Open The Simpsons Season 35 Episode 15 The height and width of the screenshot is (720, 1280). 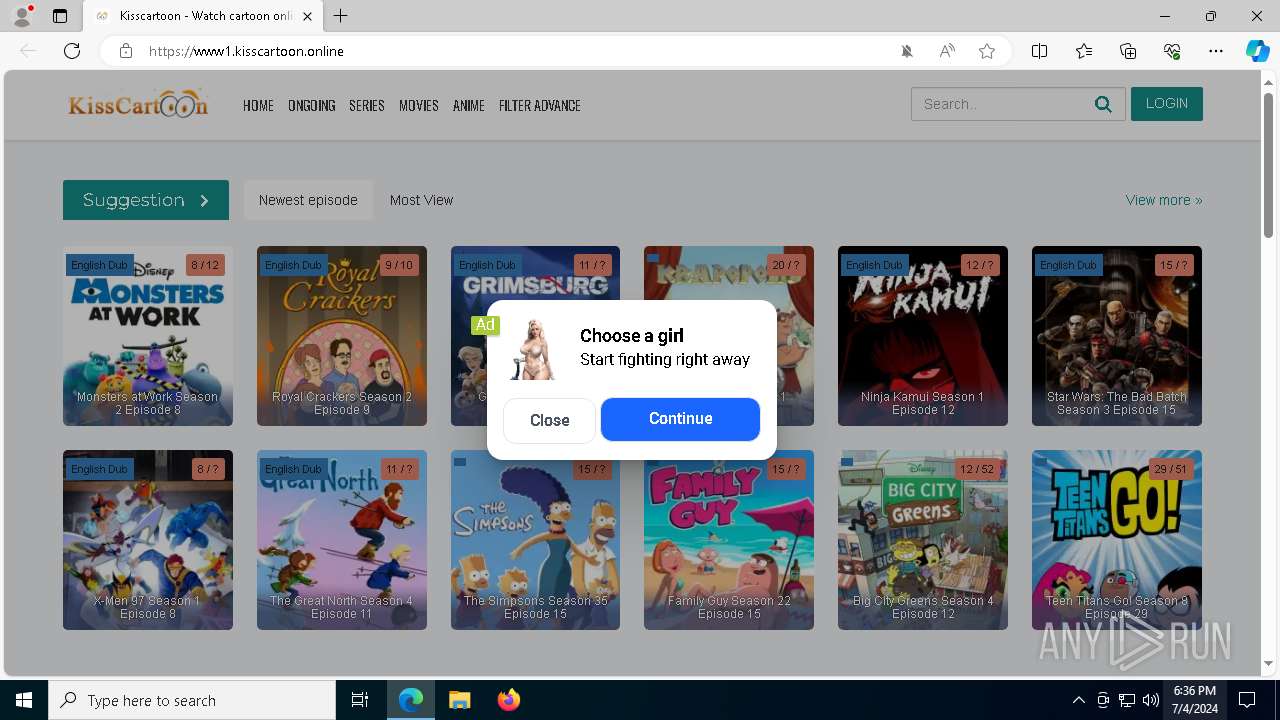535,540
